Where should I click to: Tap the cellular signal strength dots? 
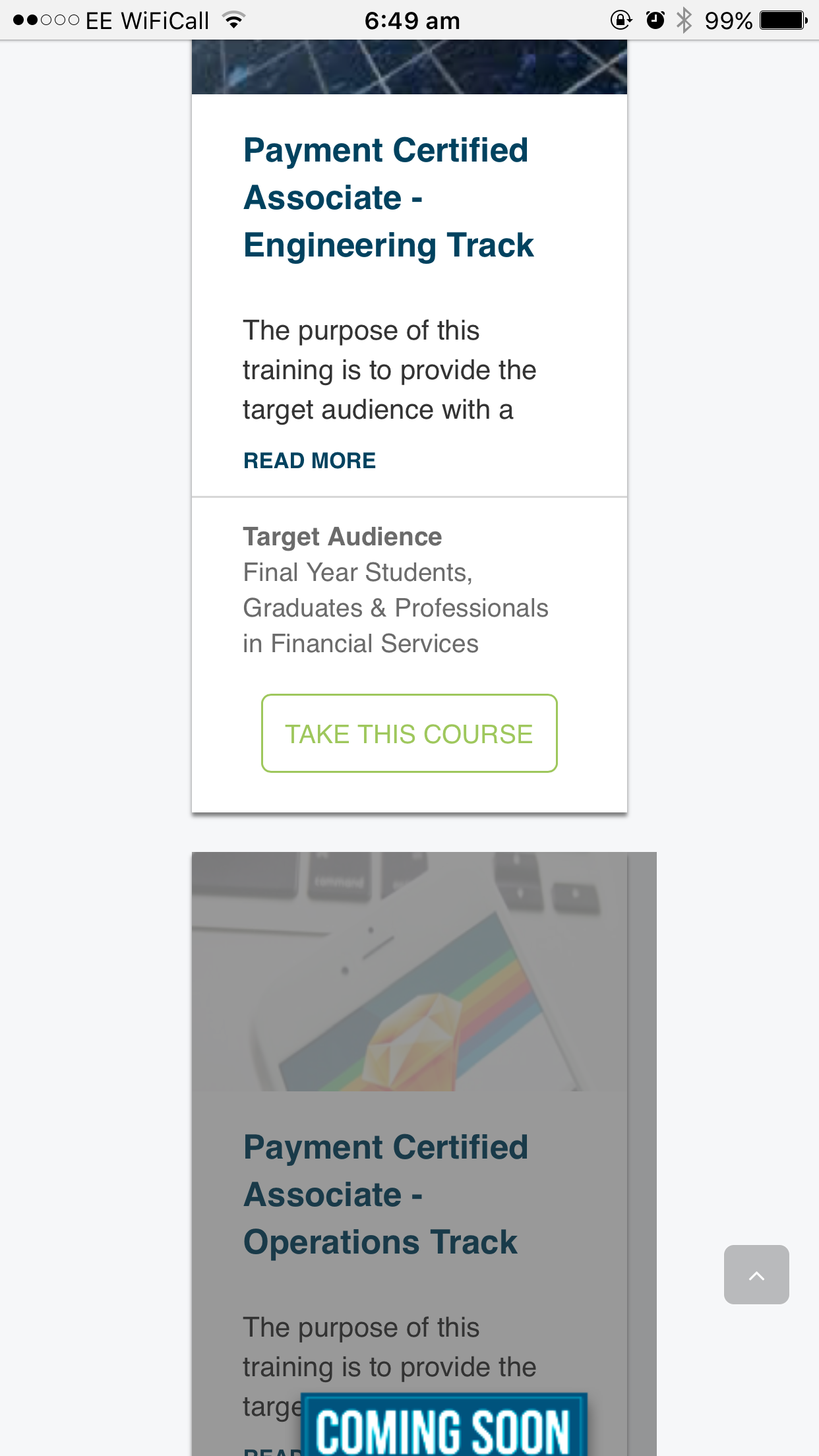click(46, 20)
